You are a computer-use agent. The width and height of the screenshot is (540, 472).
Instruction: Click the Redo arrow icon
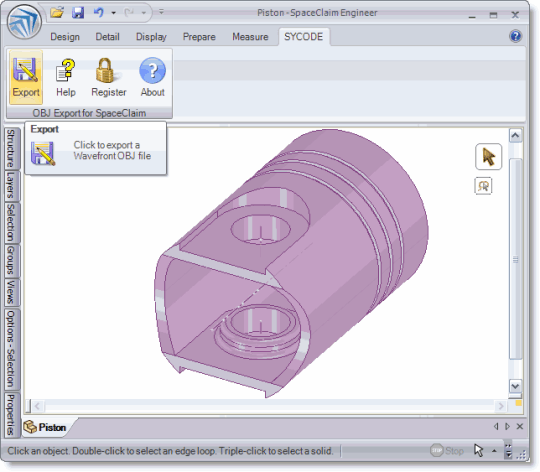pyautogui.click(x=129, y=13)
